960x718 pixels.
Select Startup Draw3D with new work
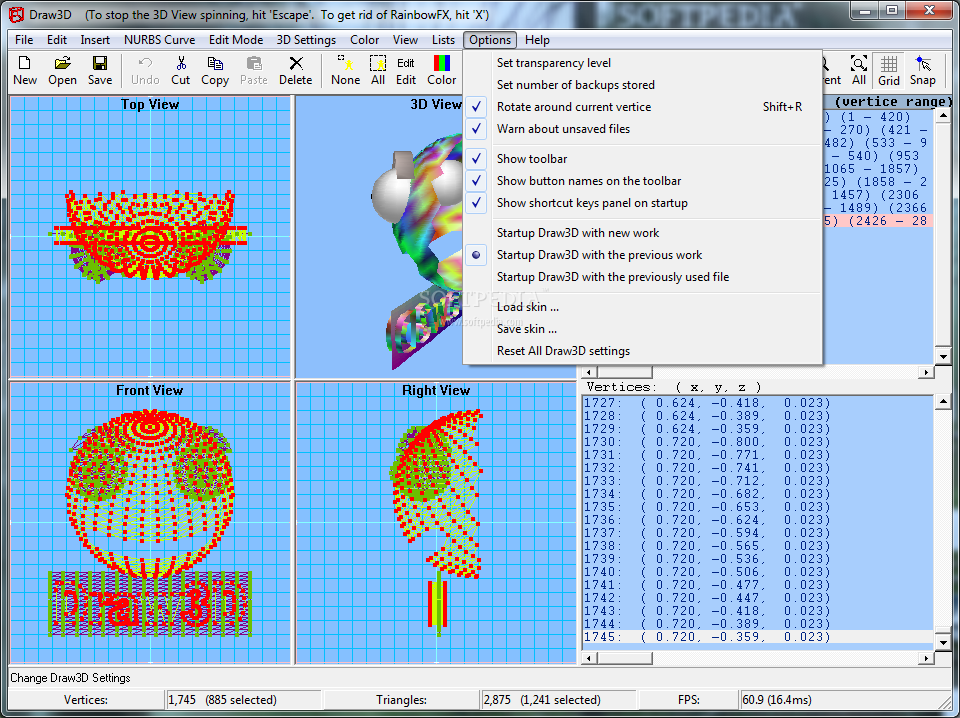(643, 233)
